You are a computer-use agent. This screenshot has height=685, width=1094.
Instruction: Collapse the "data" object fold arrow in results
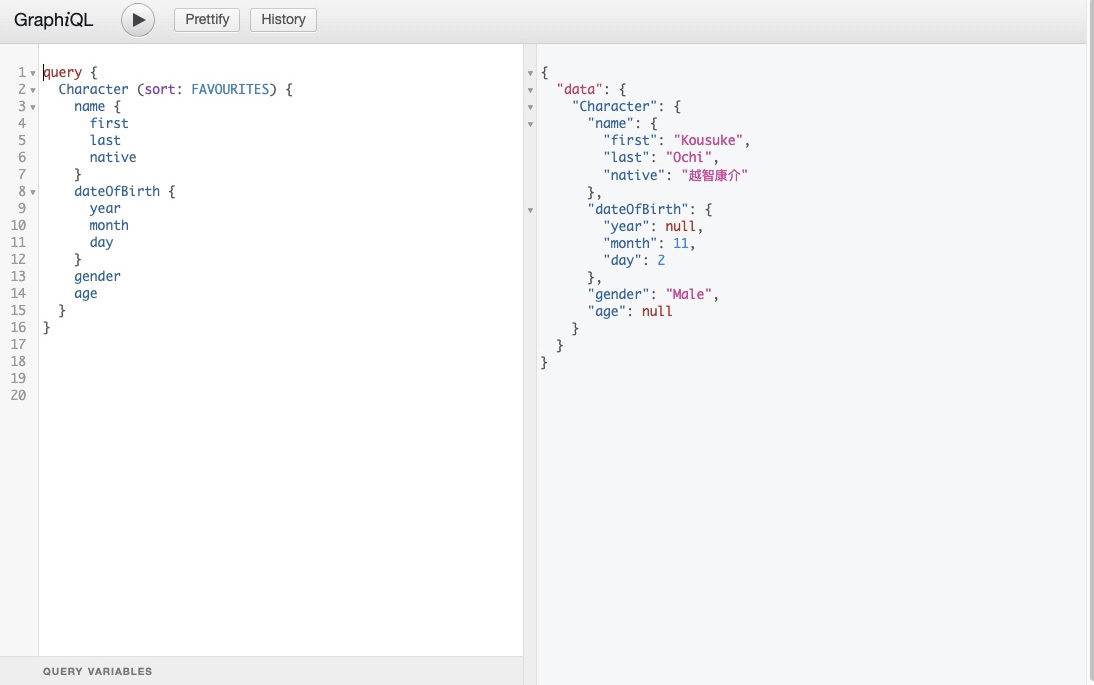pos(530,90)
